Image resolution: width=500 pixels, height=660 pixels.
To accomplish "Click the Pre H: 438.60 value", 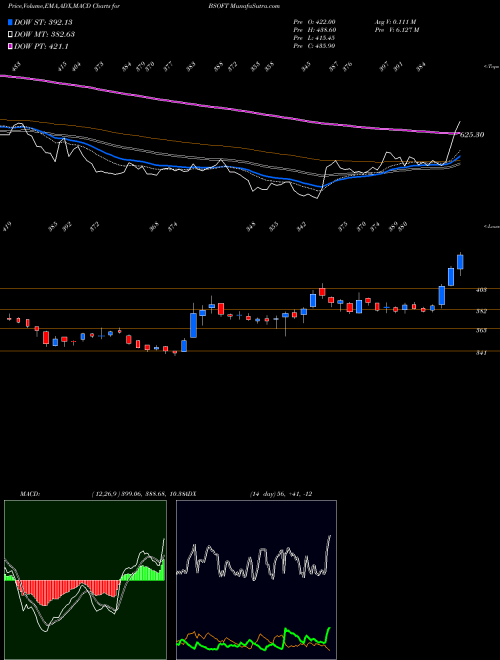I will tap(314, 30).
